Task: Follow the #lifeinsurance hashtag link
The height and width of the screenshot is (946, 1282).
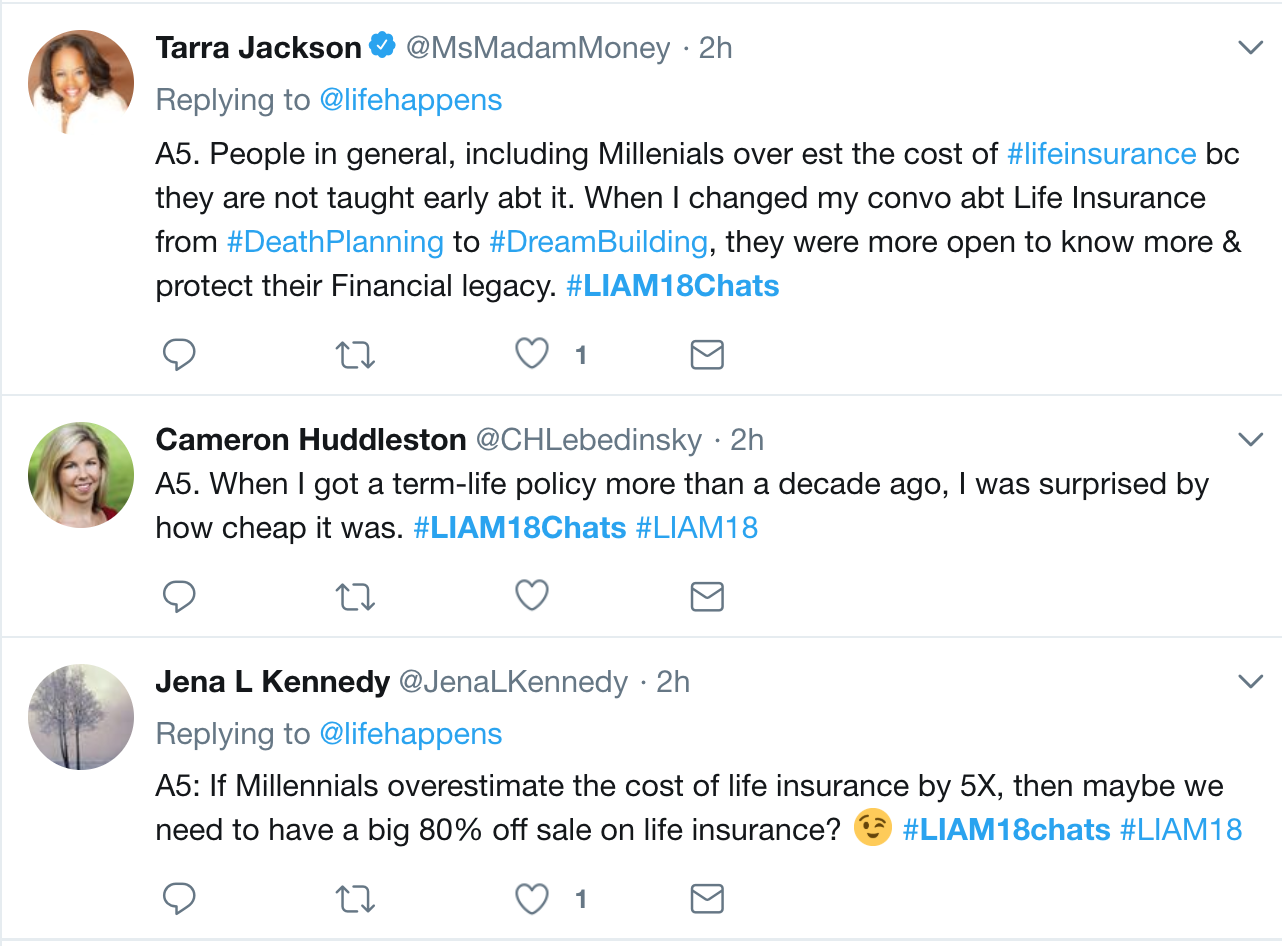Action: tap(1101, 154)
